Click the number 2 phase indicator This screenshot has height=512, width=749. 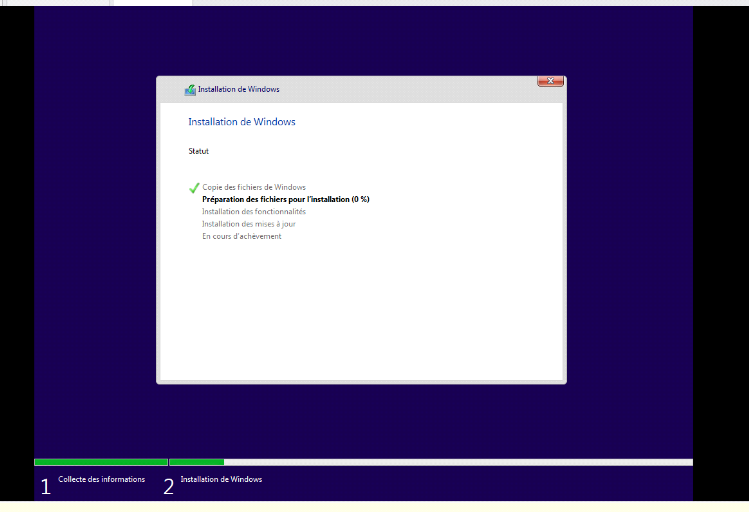(x=168, y=487)
